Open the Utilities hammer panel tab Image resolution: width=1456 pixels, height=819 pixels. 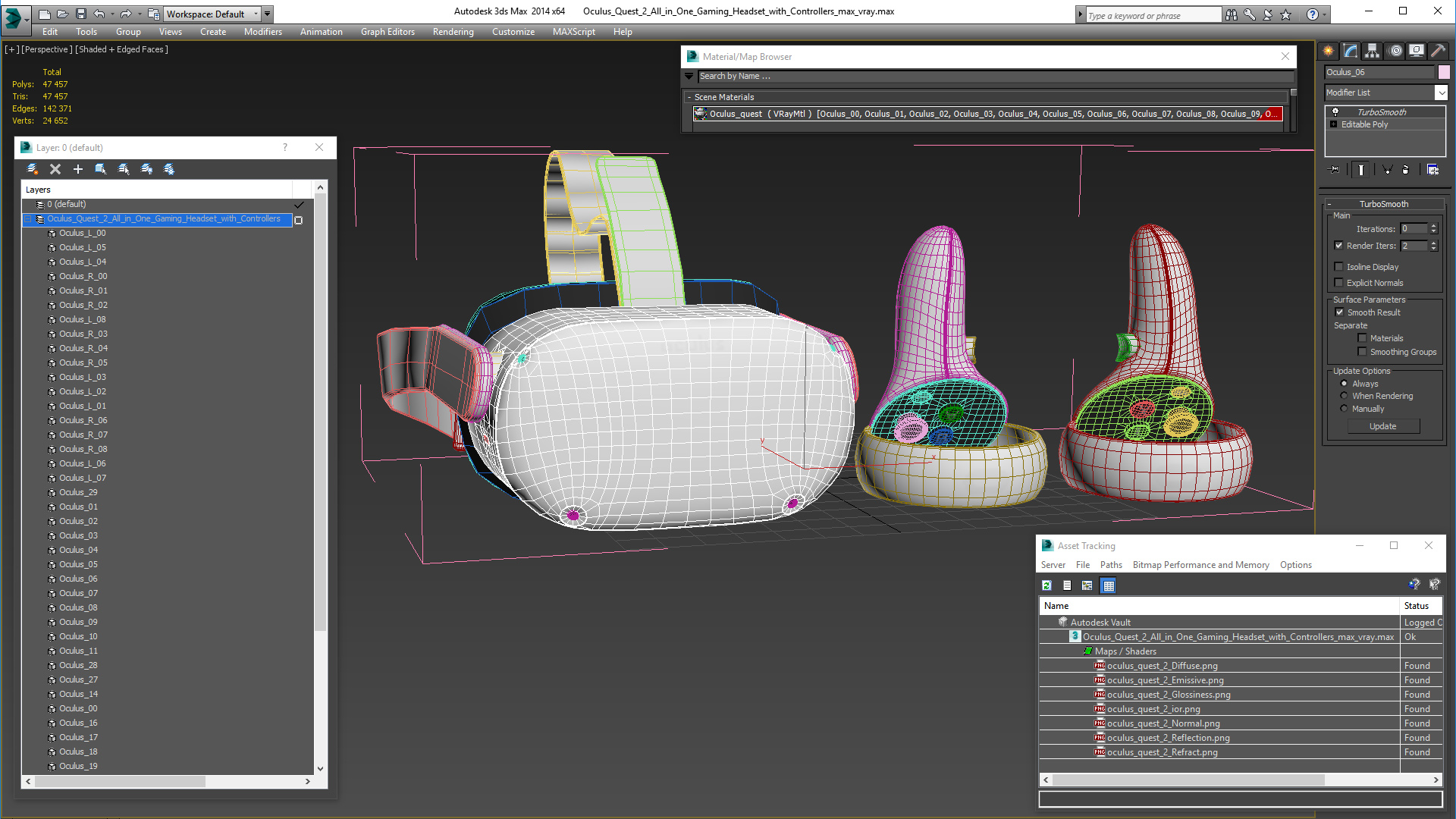click(x=1438, y=51)
